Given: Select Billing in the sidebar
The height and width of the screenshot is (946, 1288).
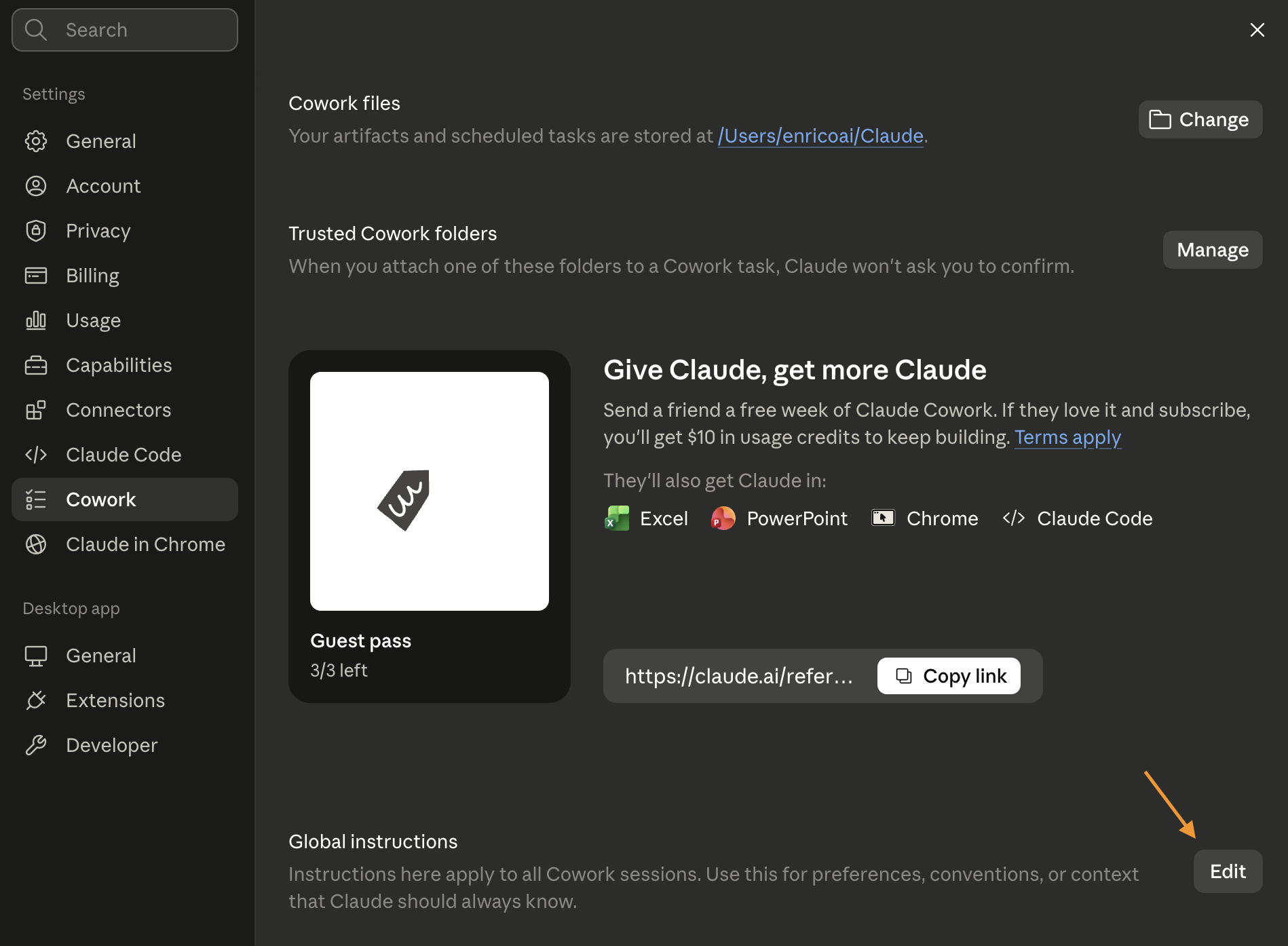Looking at the screenshot, I should [125, 276].
